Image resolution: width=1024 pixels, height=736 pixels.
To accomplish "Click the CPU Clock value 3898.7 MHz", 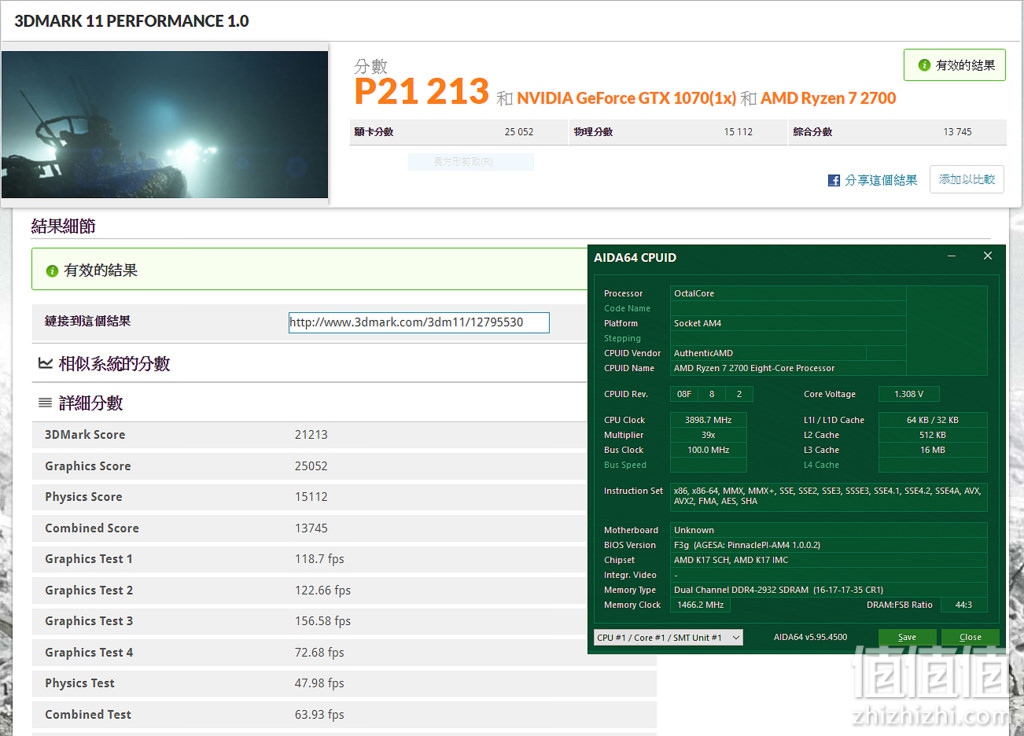I will coord(708,421).
